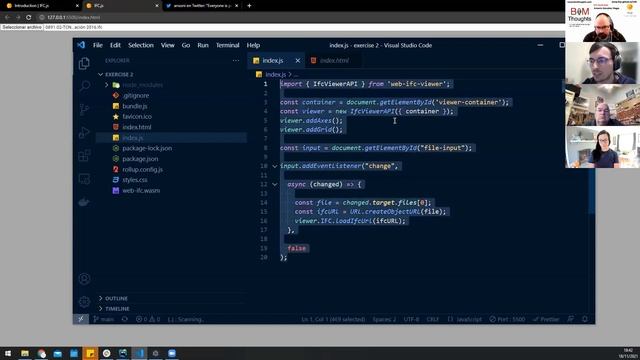
Task: Click the main branch status item
Action: (103, 319)
